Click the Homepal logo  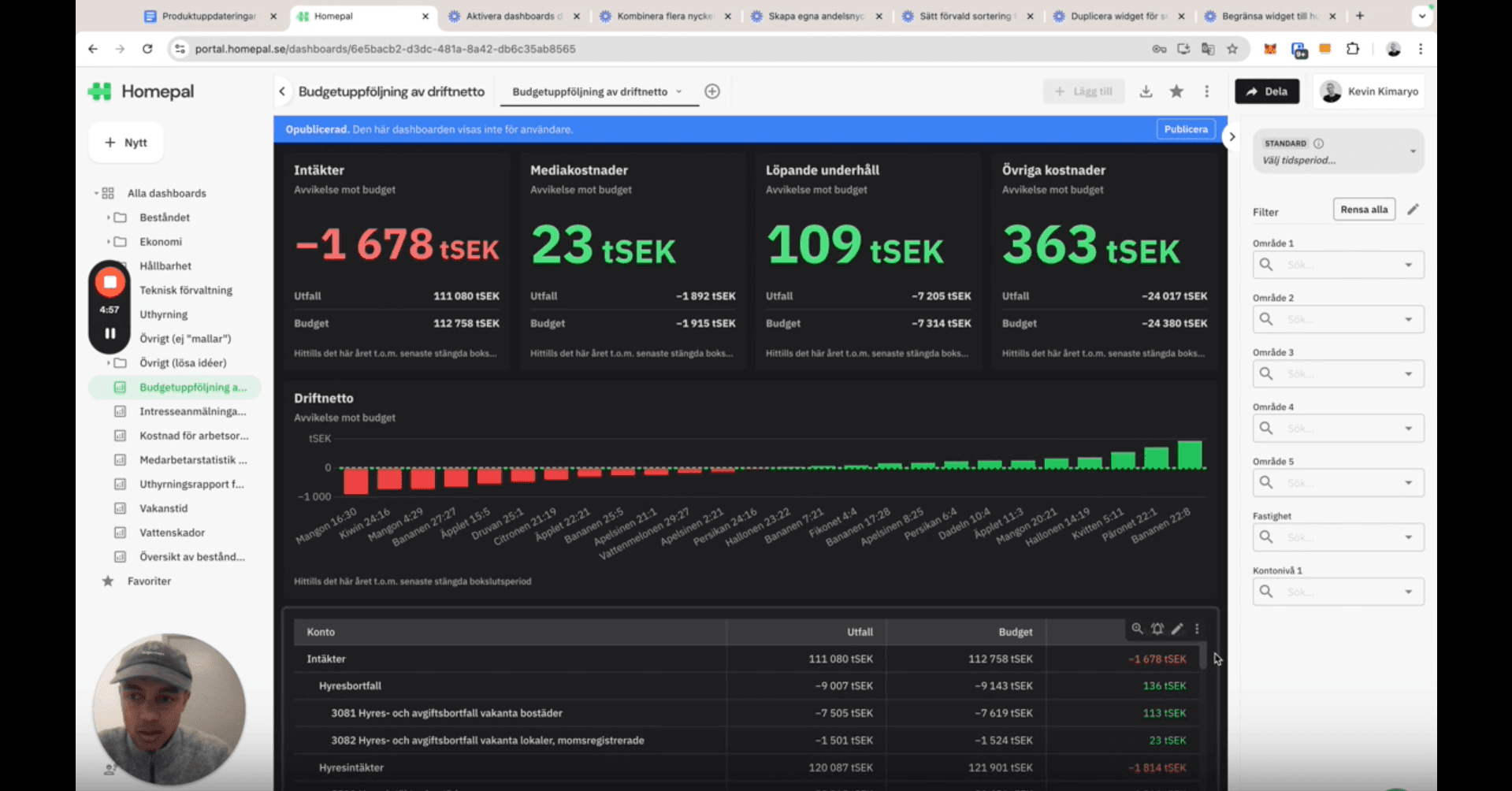pos(141,91)
